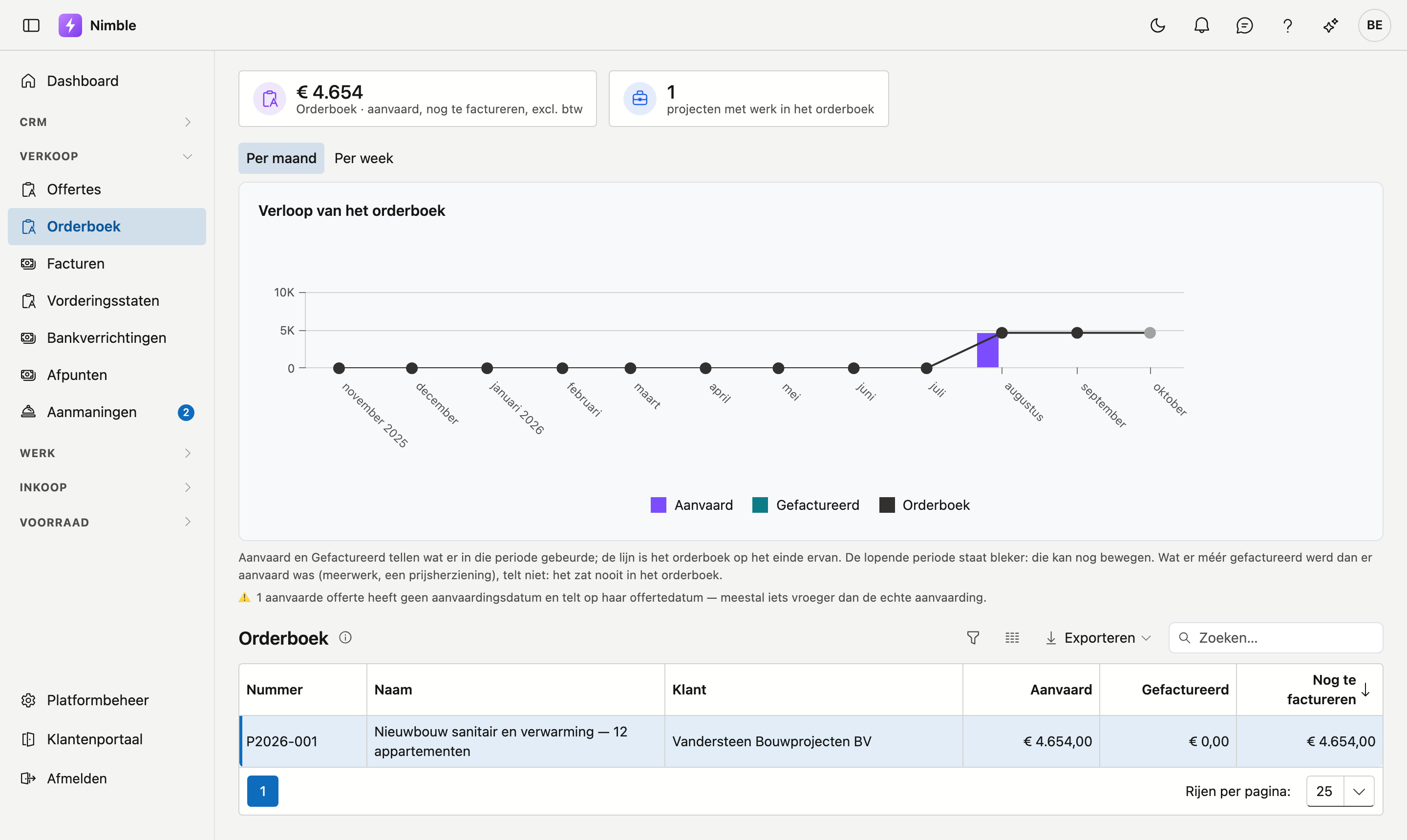Switch to dark mode with moon icon
Image resolution: width=1407 pixels, height=840 pixels.
pyautogui.click(x=1158, y=25)
